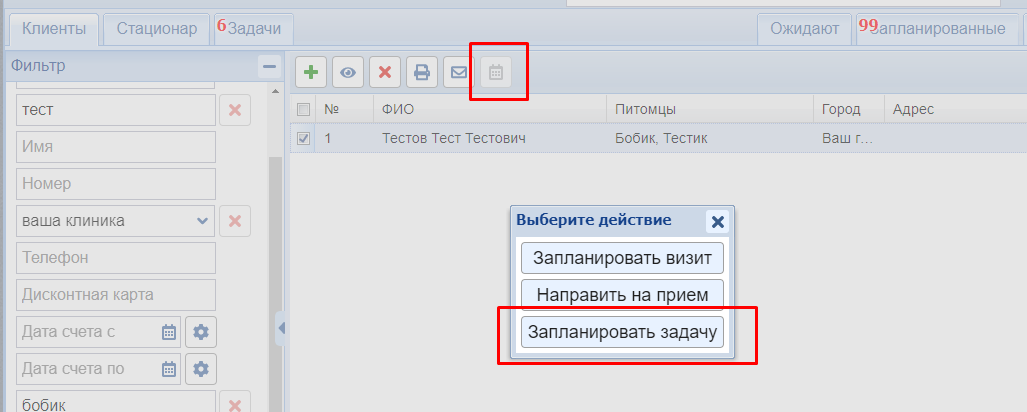The image size is (1027, 412).
Task: Collapse the left sidebar using splitter arrow
Action: [281, 328]
